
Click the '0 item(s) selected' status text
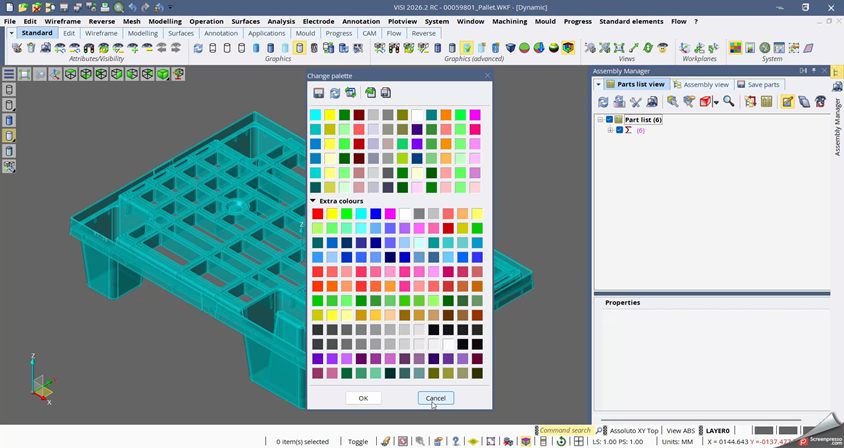302,442
